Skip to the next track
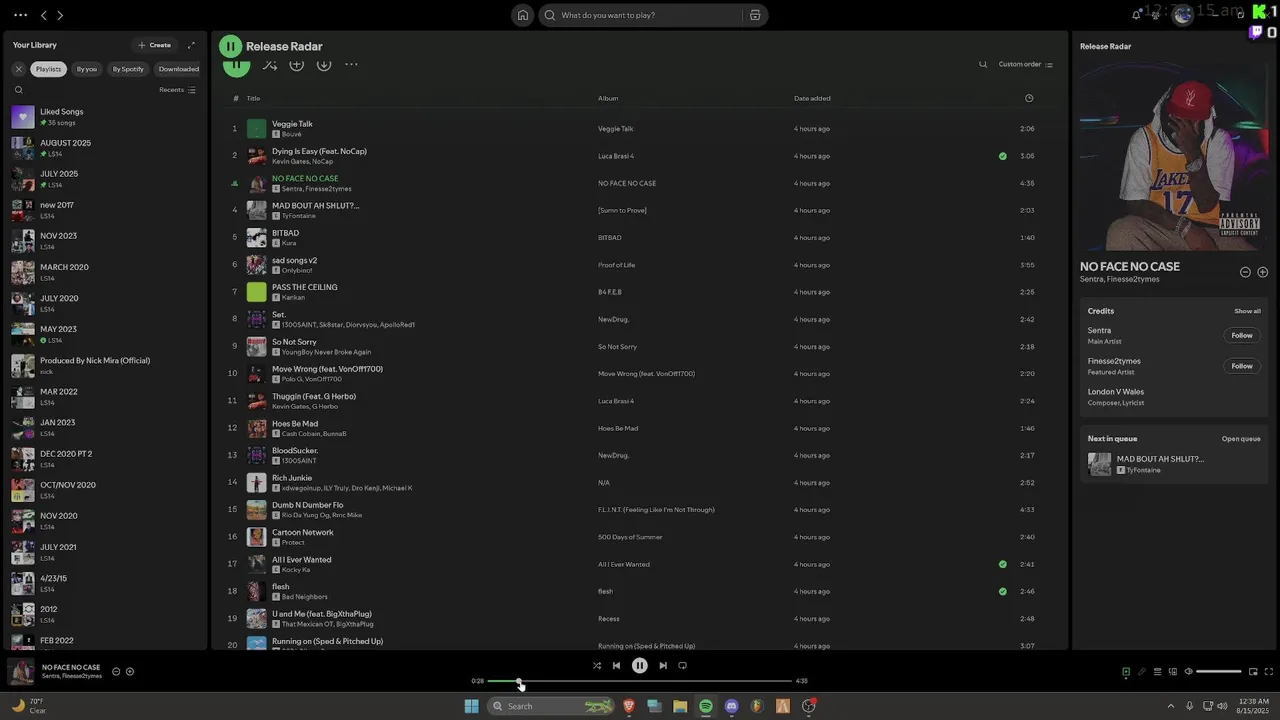1280x720 pixels. pyautogui.click(x=663, y=665)
